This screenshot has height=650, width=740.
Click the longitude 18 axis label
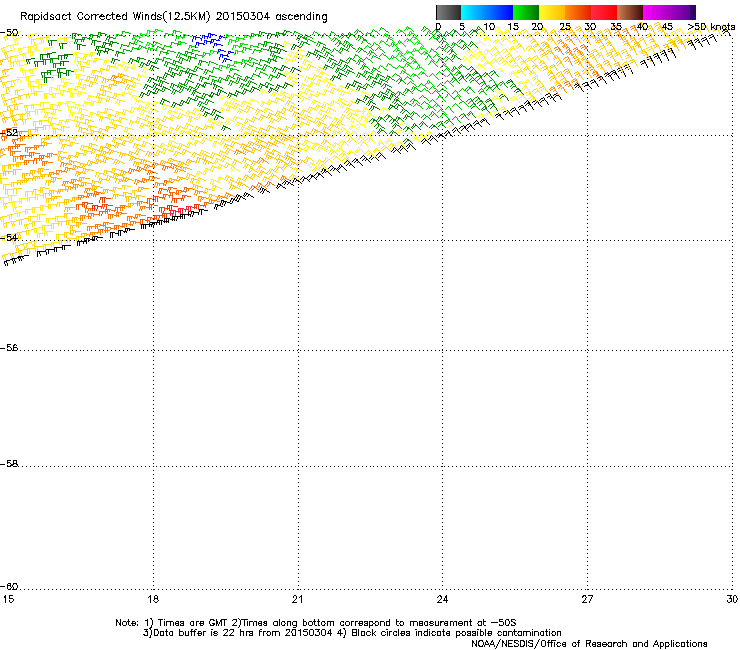[153, 599]
